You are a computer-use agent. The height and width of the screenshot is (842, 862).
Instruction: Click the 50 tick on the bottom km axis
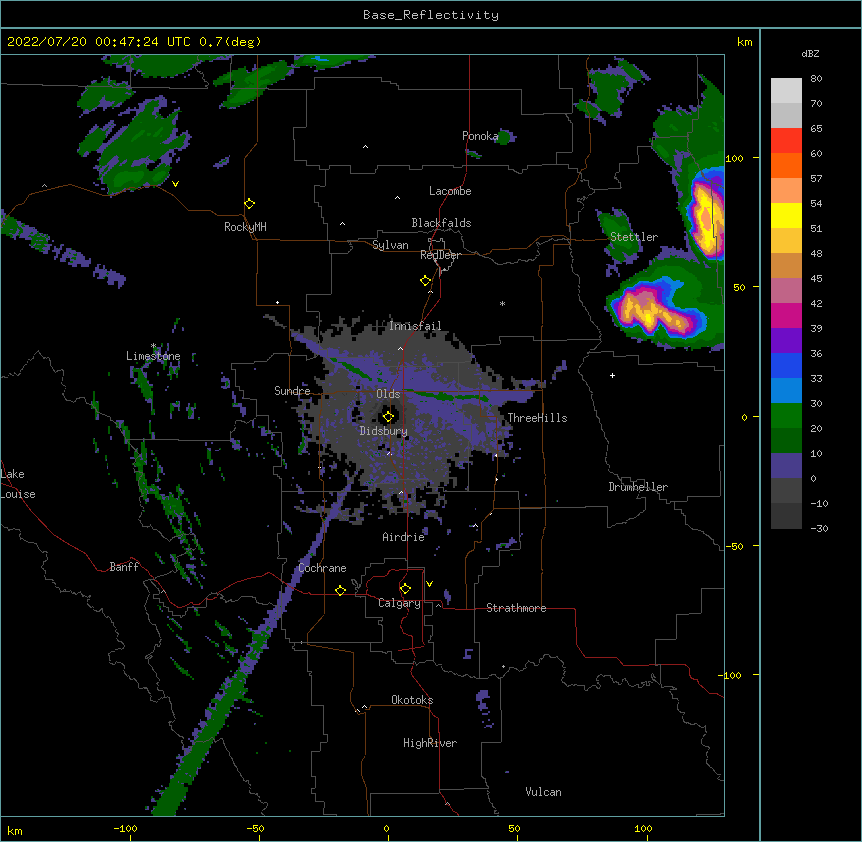[513, 828]
